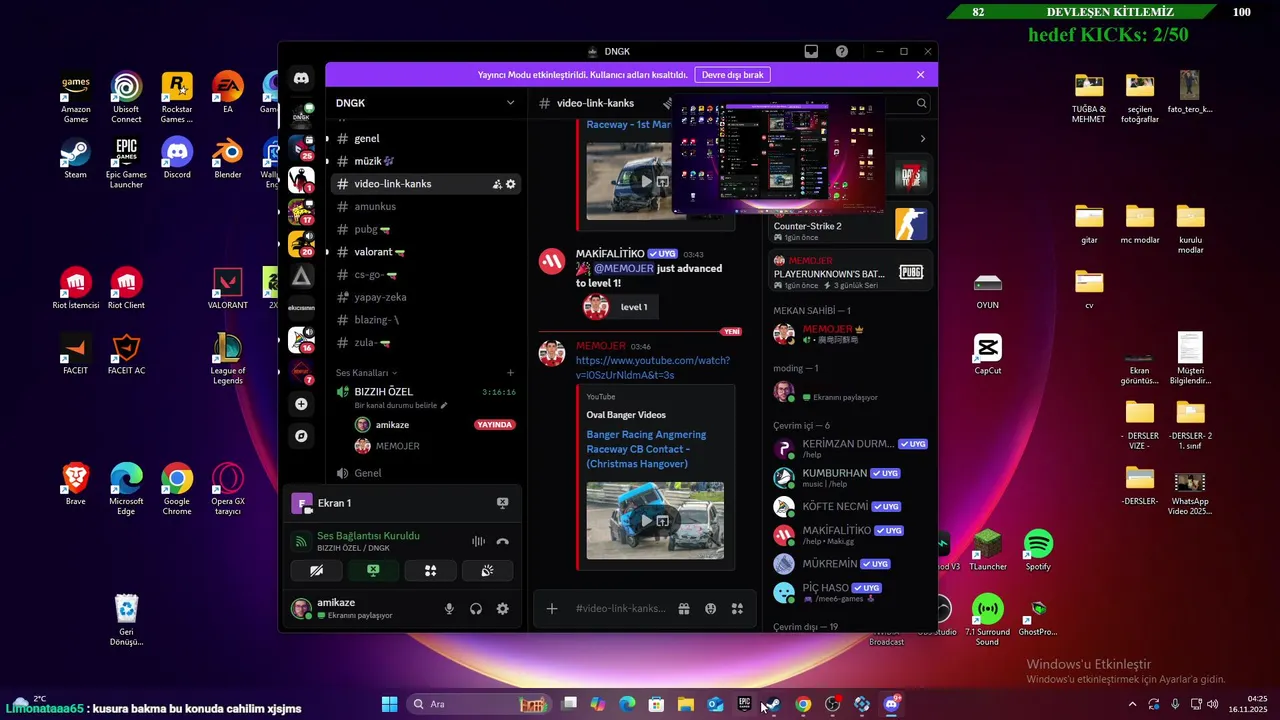This screenshot has height=720, width=1280.
Task: Click the Windows taskbar search box Ara
Action: (478, 704)
